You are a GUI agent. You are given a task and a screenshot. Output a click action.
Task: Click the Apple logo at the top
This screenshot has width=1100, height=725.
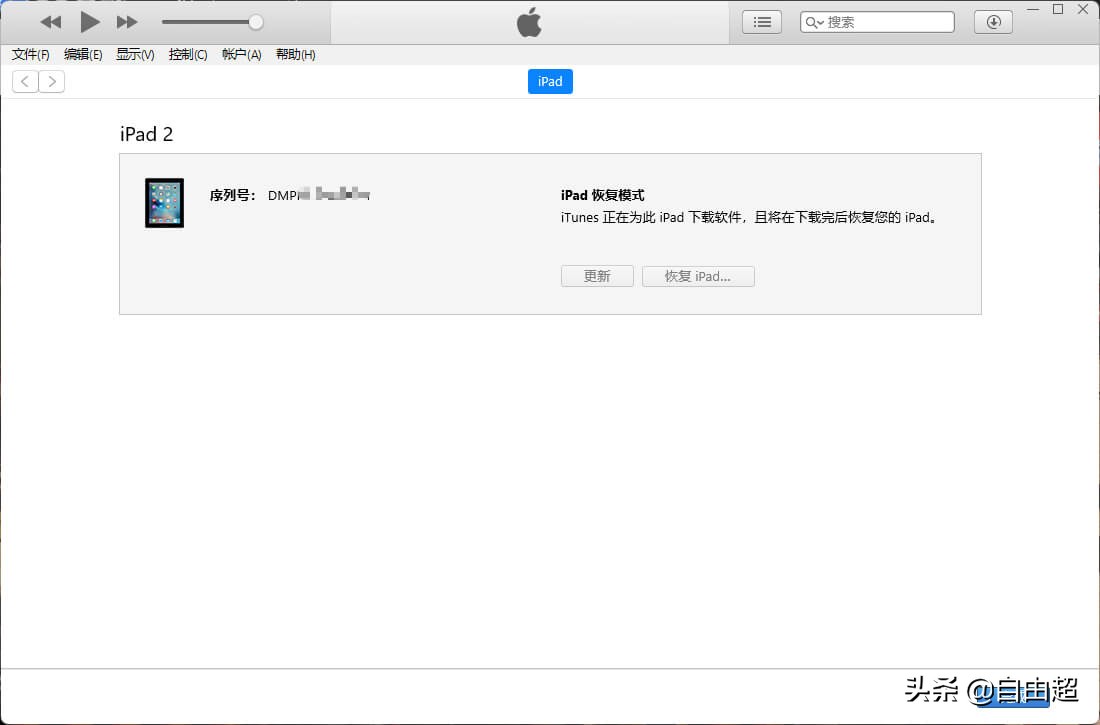(529, 21)
